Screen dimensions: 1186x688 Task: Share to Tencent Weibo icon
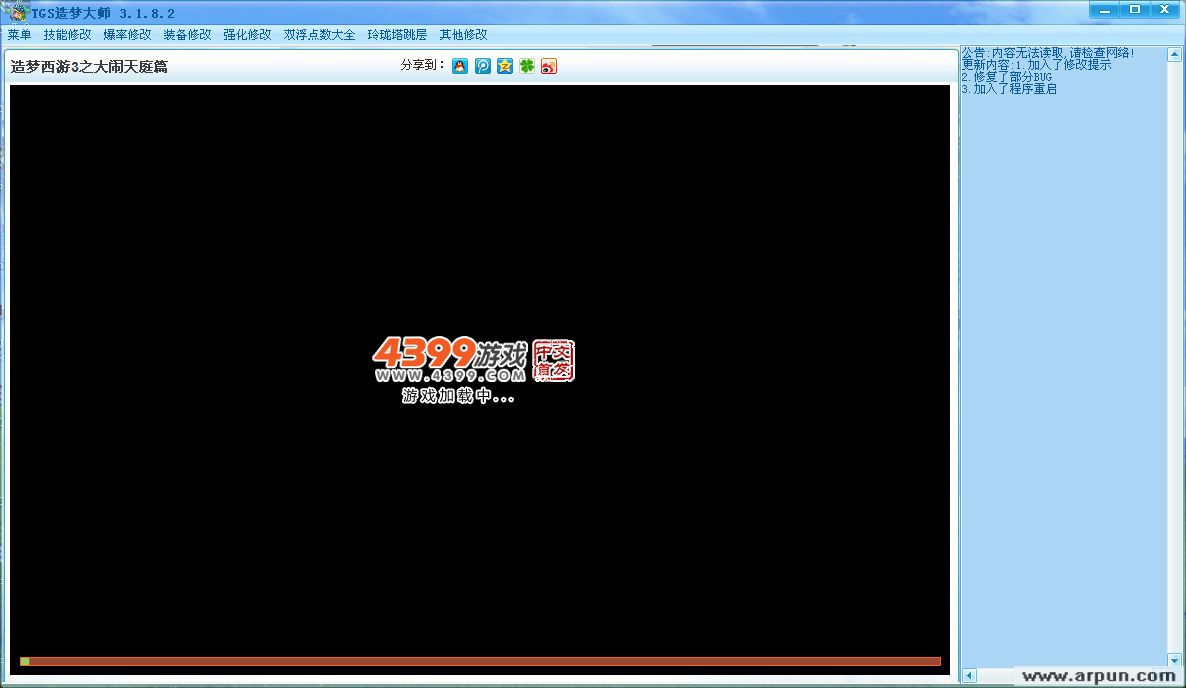[x=483, y=67]
